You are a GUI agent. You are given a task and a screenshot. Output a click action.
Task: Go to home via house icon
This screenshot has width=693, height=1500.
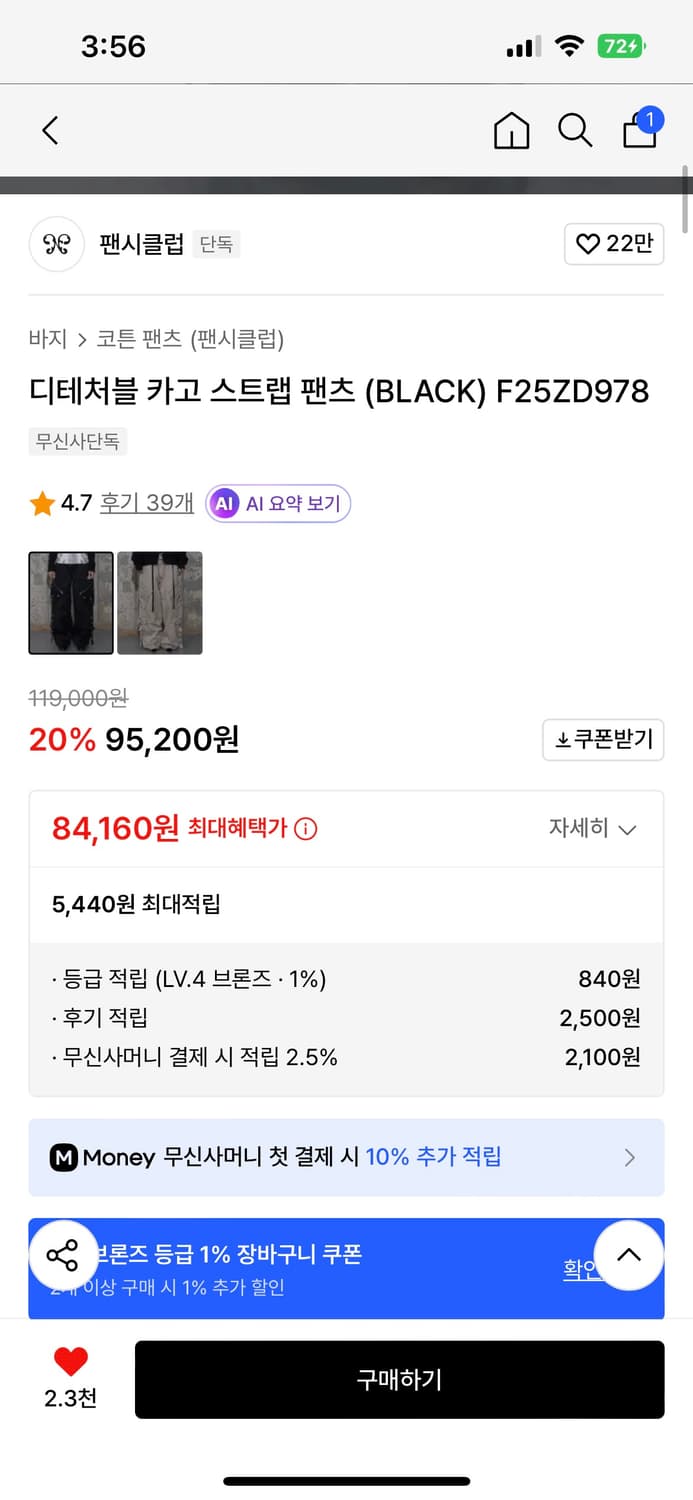click(x=511, y=131)
